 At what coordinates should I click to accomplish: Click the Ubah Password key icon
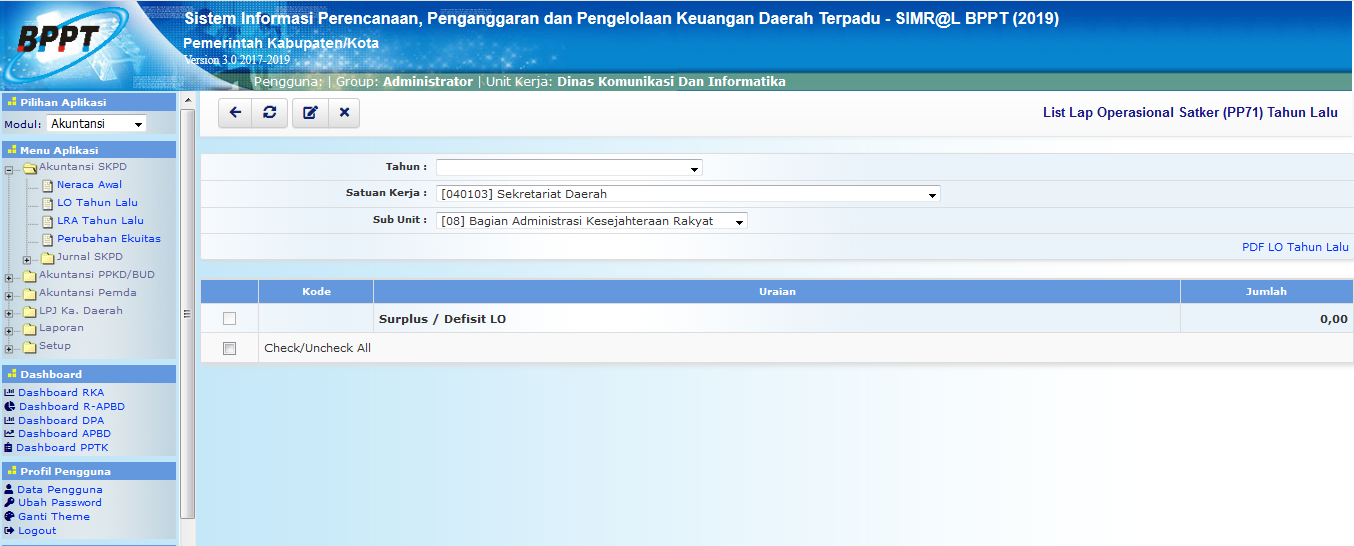point(9,503)
